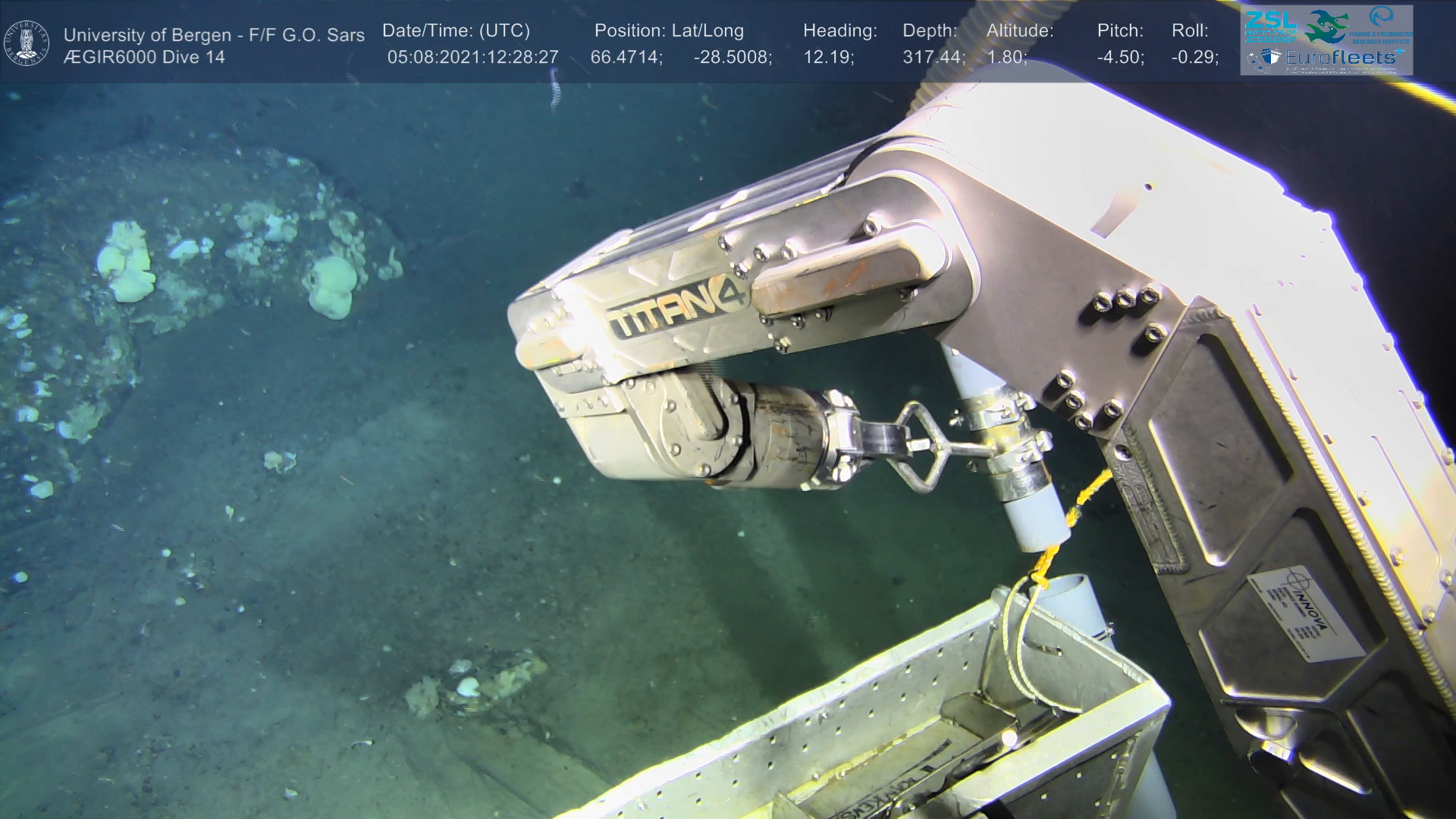Click the Date/Time (UTC) label

tap(456, 31)
